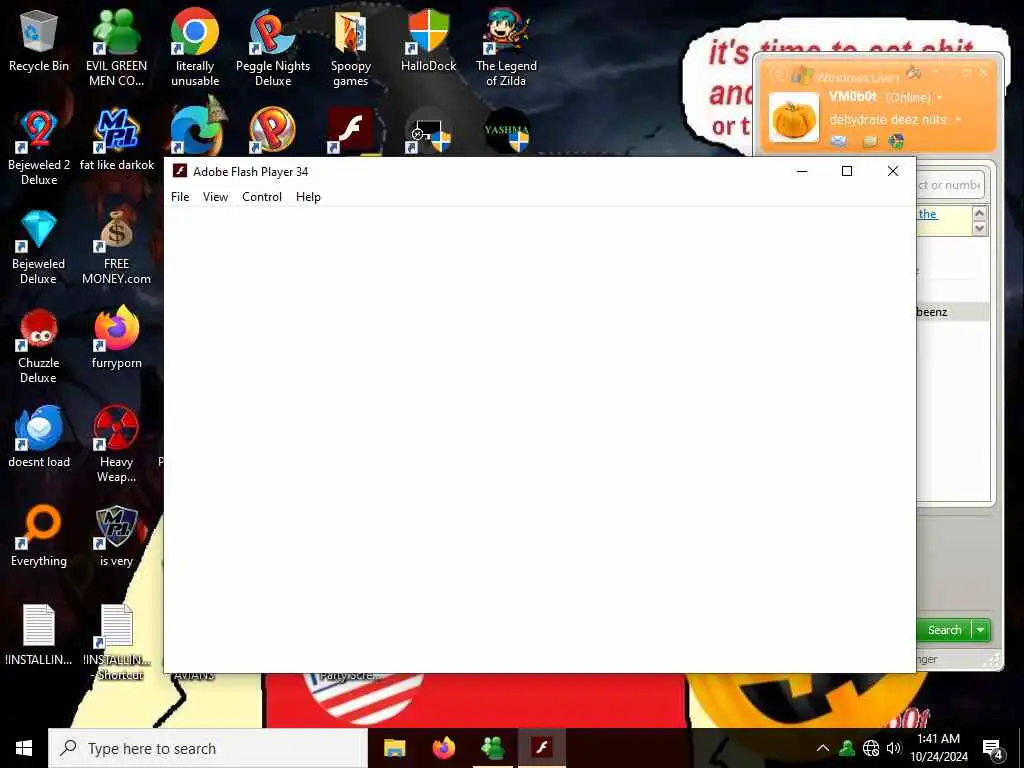Open the View menu in Flash Player
This screenshot has height=768, width=1024.
tap(215, 197)
